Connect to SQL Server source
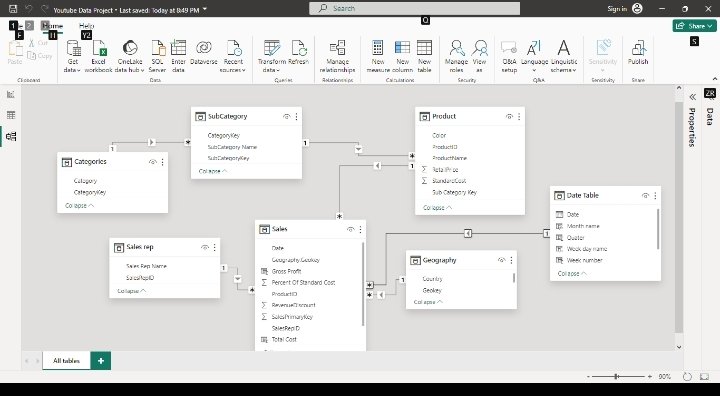This screenshot has width=720, height=396. 157,56
